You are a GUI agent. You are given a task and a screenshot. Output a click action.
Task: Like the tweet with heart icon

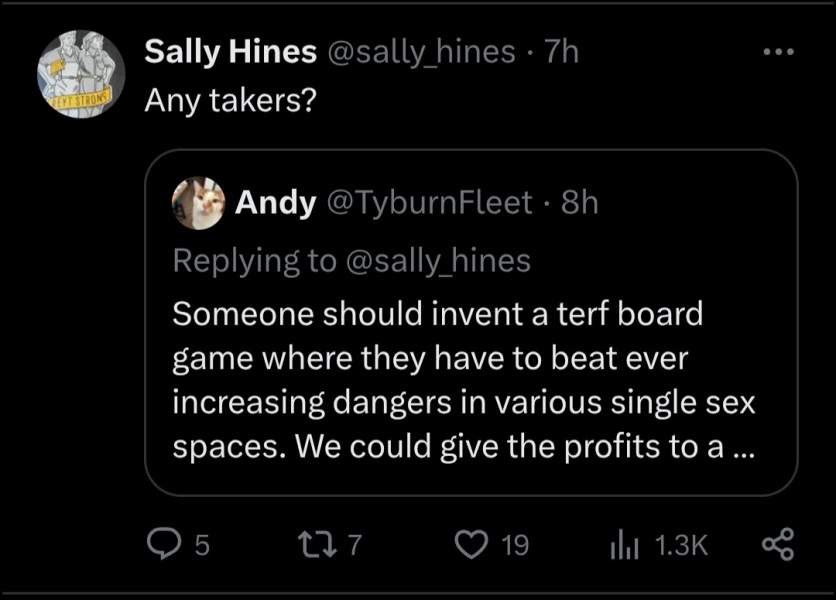[470, 544]
